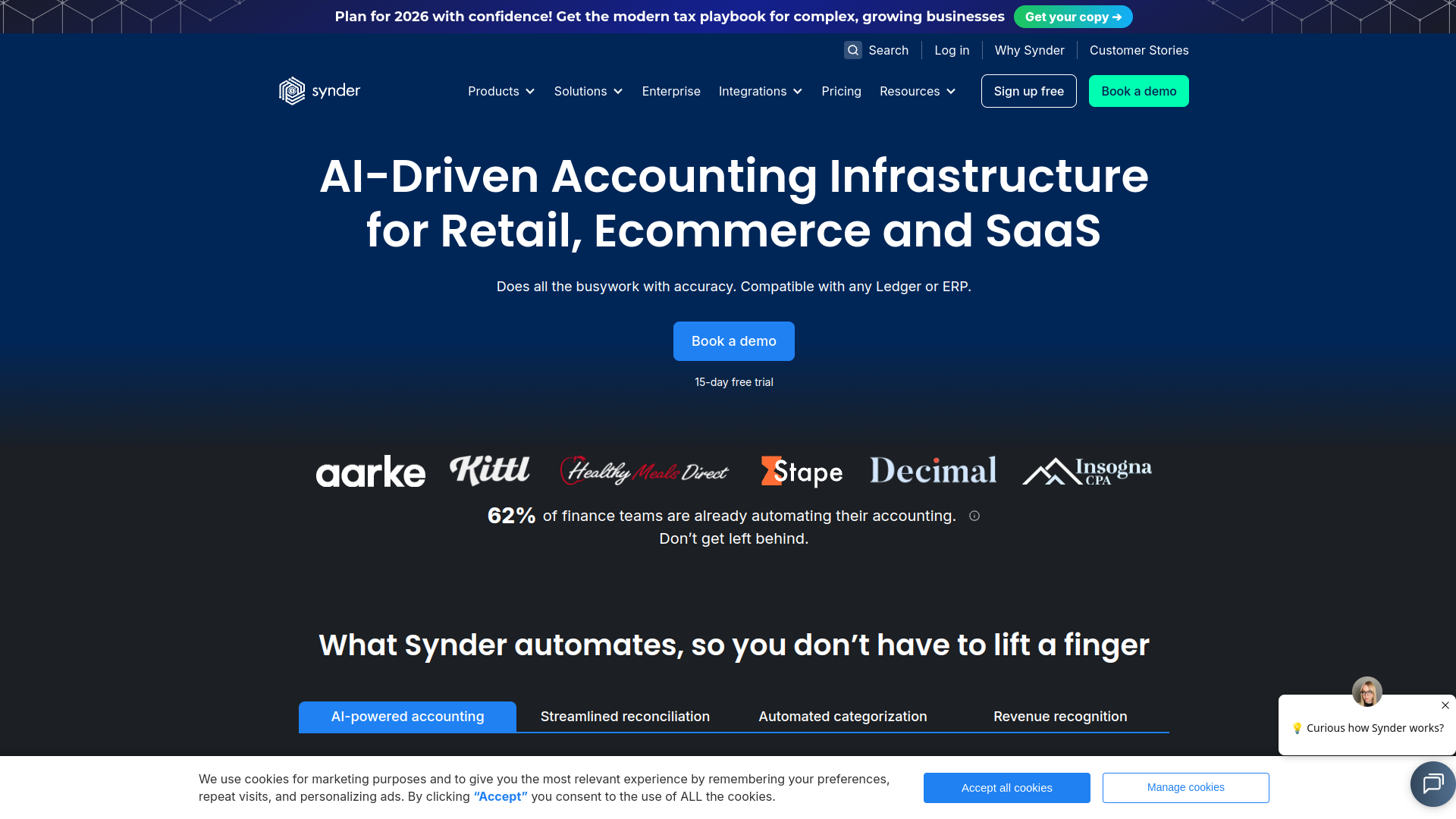This screenshot has width=1456, height=819.
Task: Open the Automated categorization tab
Action: tap(842, 716)
